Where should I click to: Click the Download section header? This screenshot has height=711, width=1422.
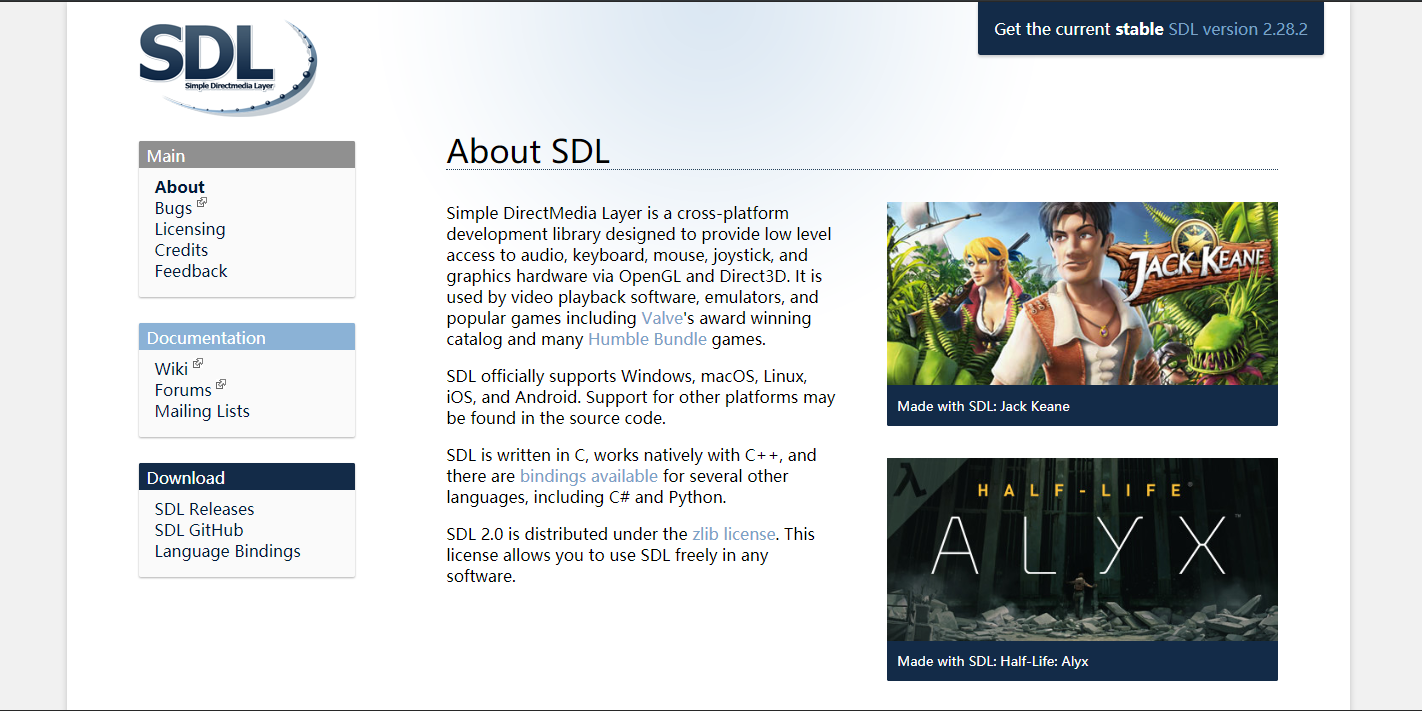tap(247, 477)
